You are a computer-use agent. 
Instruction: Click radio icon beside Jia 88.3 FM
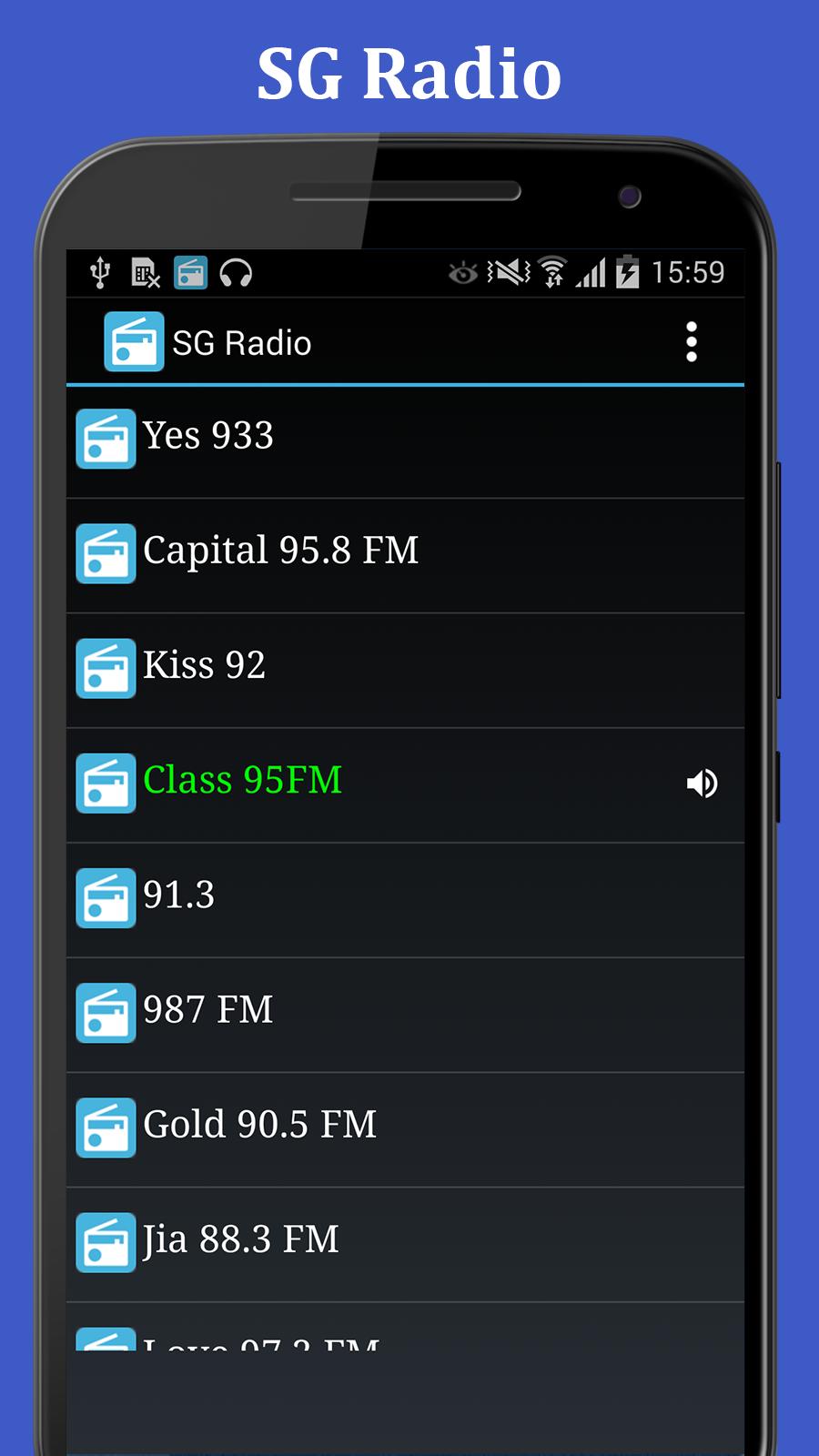[x=106, y=1242]
